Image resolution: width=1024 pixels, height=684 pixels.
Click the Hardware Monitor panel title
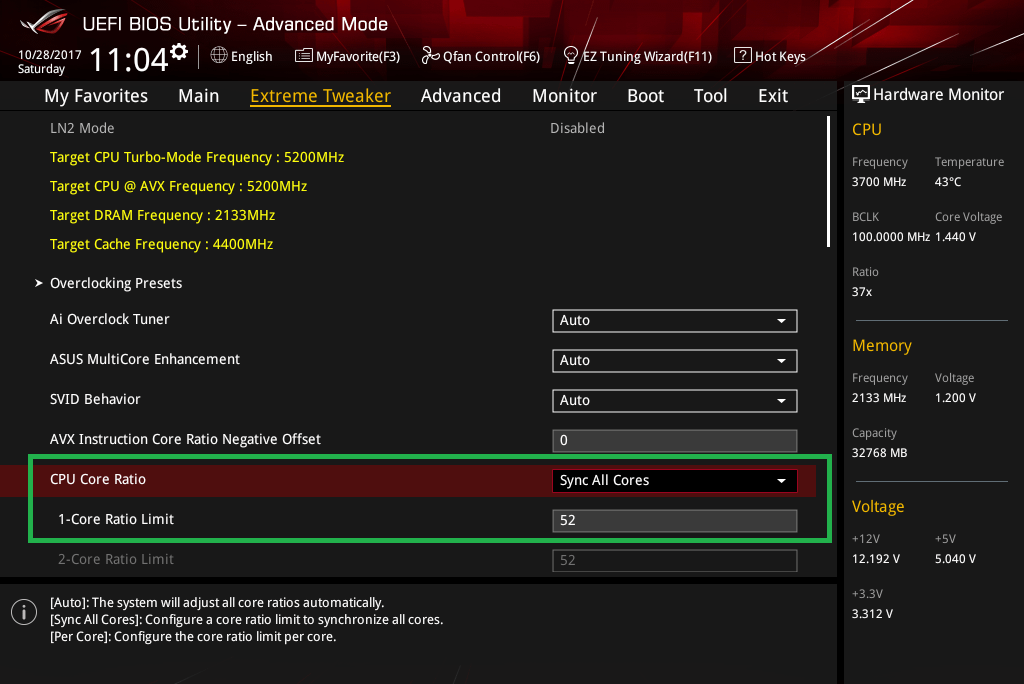coord(938,95)
